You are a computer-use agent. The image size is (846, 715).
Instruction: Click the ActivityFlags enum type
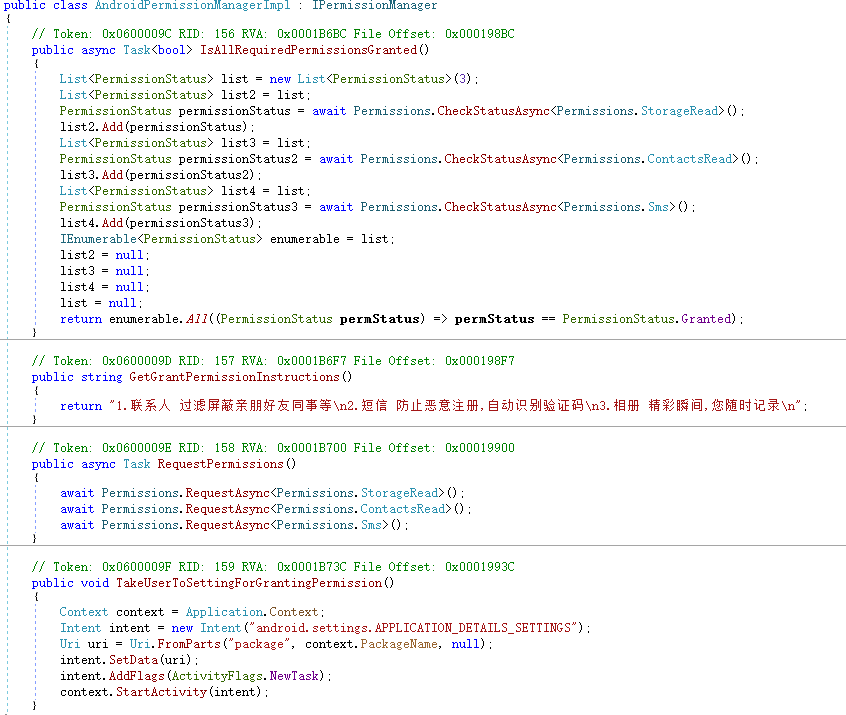tap(217, 677)
